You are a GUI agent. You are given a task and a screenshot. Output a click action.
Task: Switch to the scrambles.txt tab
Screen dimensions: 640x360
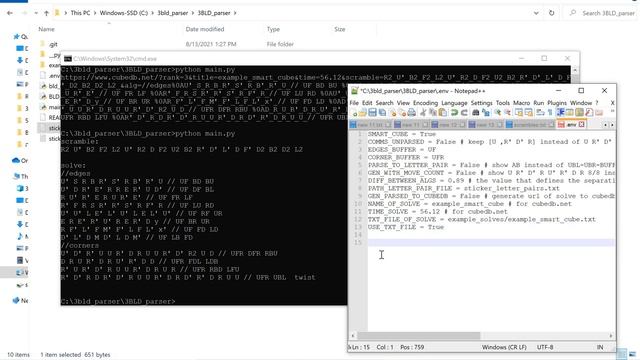530,124
